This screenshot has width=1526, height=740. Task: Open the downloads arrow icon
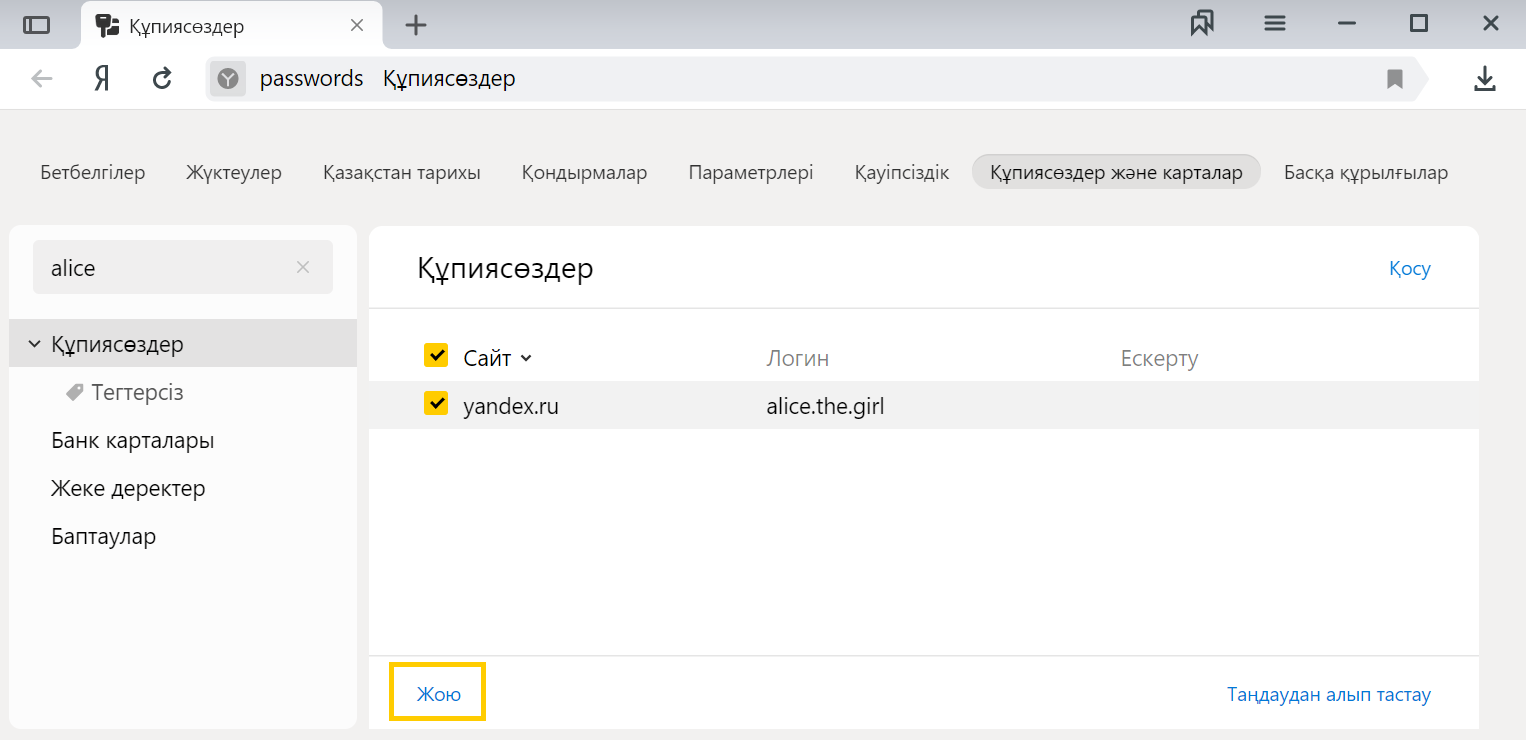coord(1485,78)
